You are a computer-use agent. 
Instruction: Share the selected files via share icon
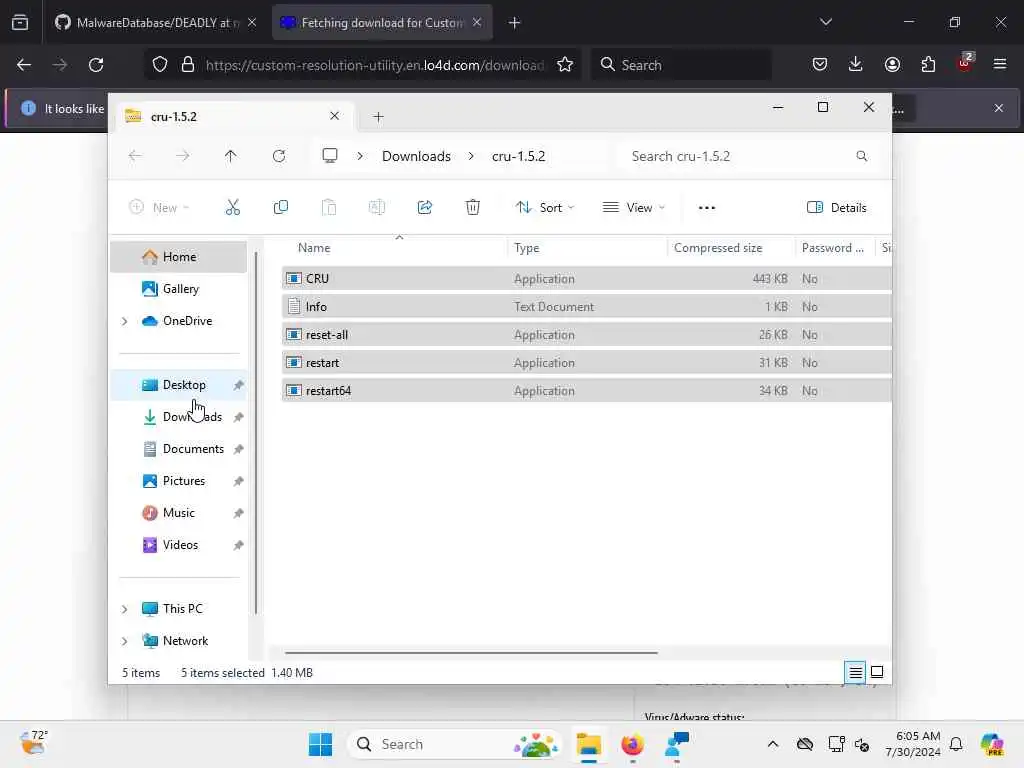pyautogui.click(x=424, y=208)
